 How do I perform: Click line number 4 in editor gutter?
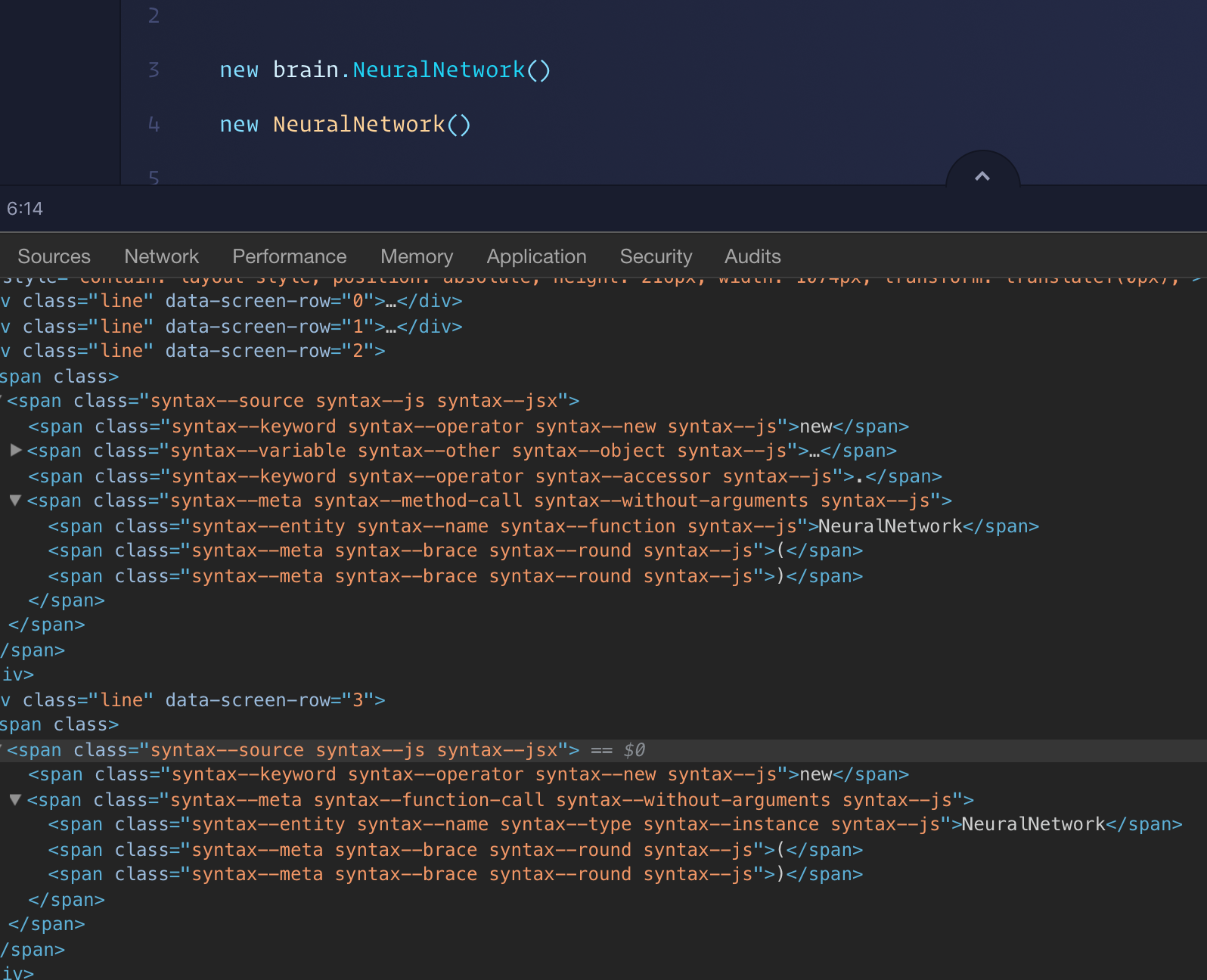(154, 124)
